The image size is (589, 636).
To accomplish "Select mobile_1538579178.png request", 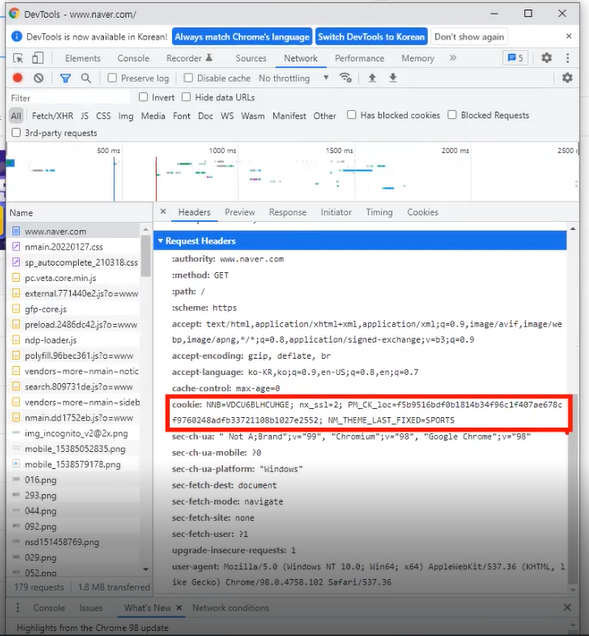I will pyautogui.click(x=73, y=464).
